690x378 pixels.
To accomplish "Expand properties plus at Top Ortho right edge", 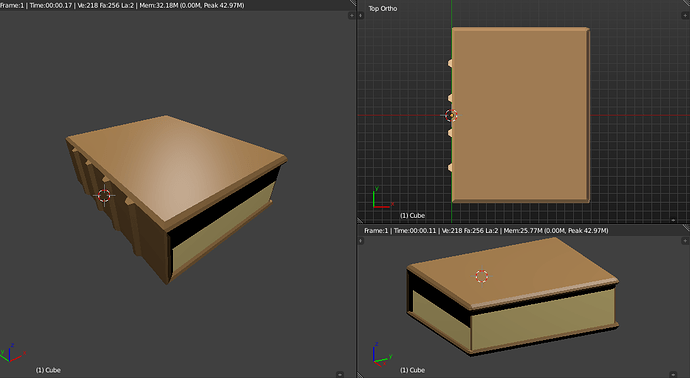I will pyautogui.click(x=685, y=15).
